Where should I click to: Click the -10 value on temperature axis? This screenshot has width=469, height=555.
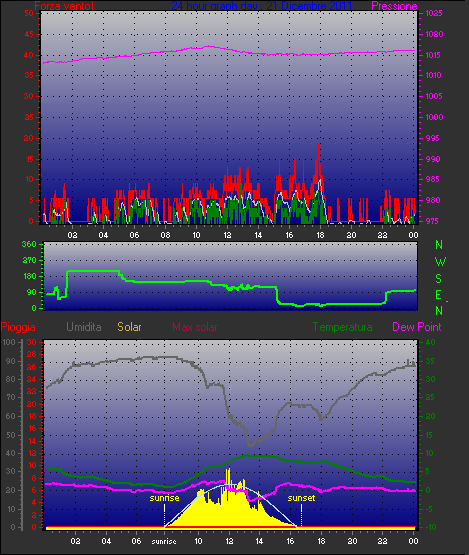(430, 527)
